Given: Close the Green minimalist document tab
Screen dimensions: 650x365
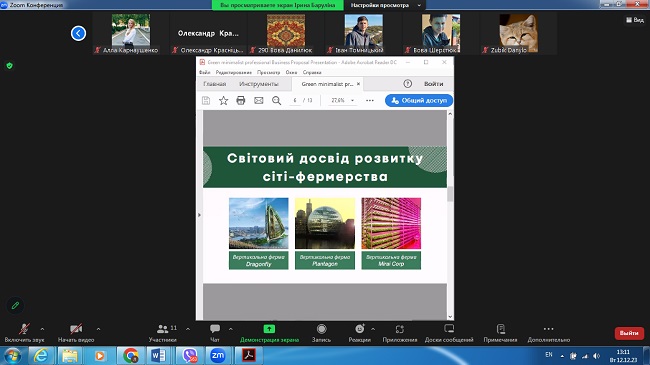Looking at the screenshot, I should [x=359, y=84].
